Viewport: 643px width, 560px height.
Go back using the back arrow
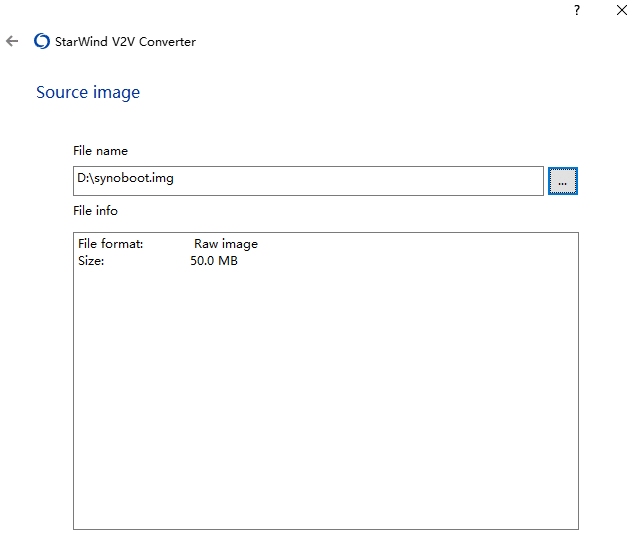(x=12, y=42)
